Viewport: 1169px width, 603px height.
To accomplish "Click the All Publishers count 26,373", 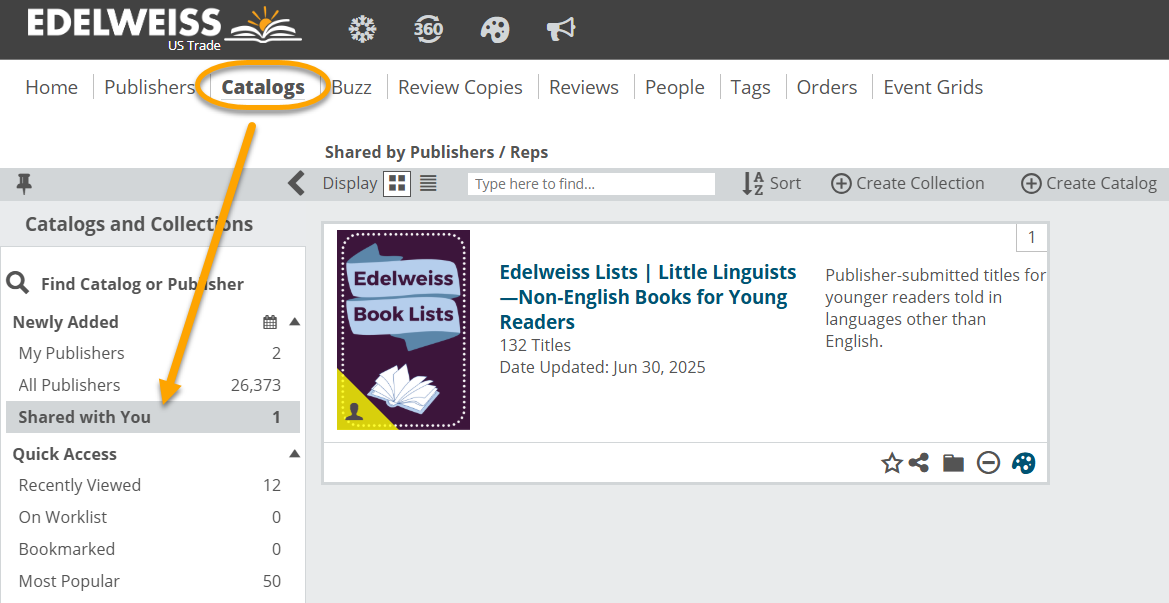I will 256,385.
